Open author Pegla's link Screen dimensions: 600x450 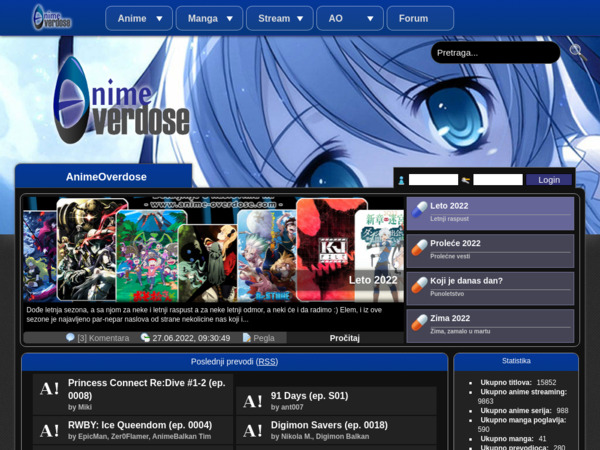(x=264, y=338)
